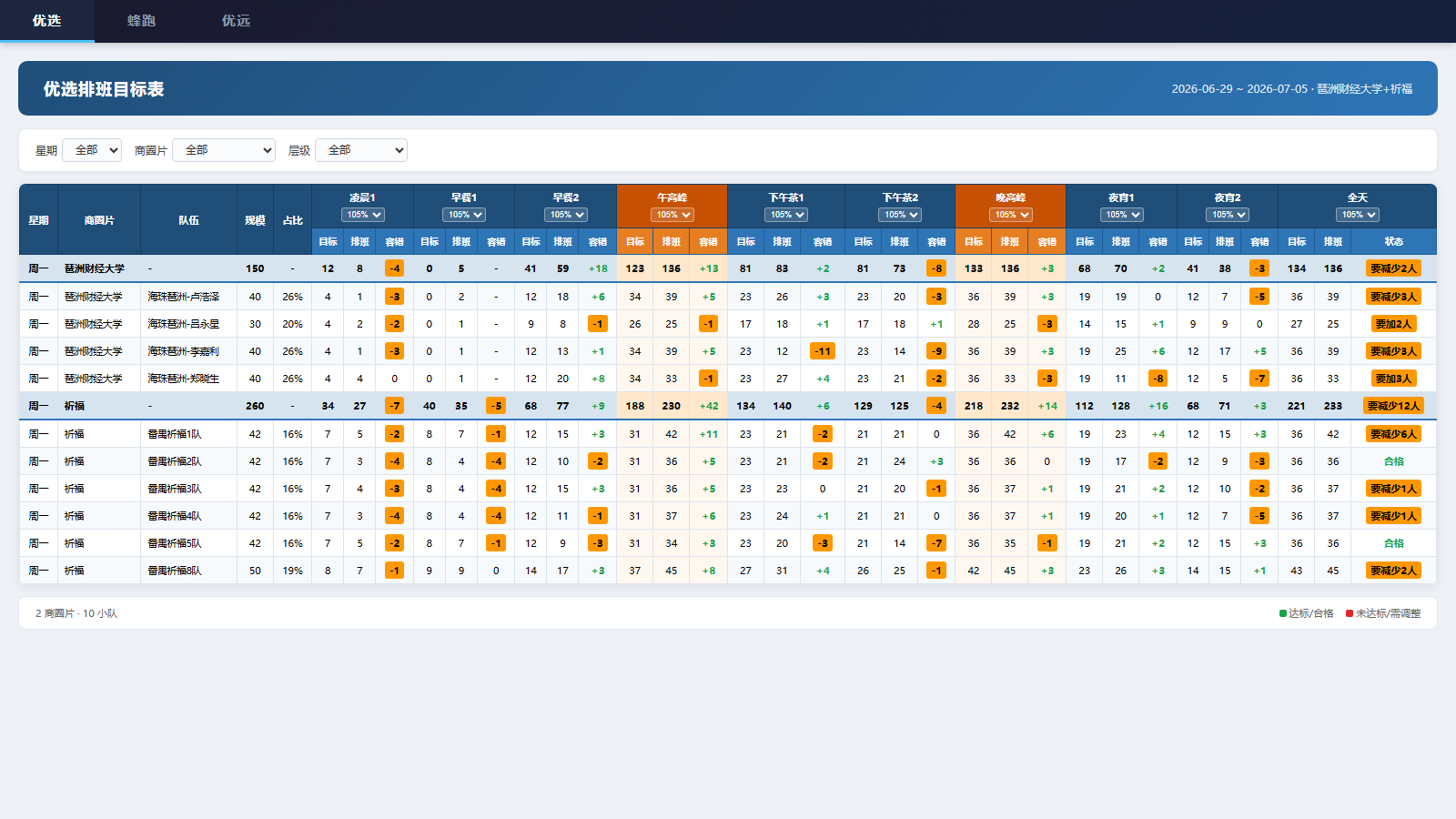Click 要减少2人 status in 琶洲财经大学 summary row
The image size is (1456, 819).
[x=1394, y=268]
